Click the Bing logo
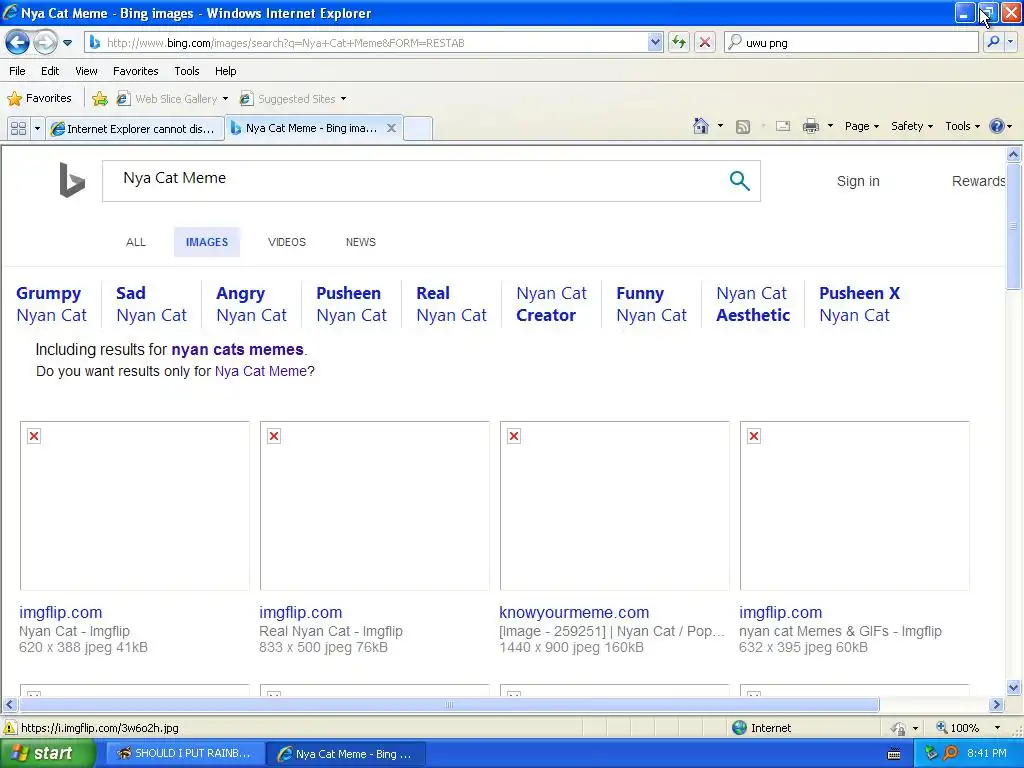The width and height of the screenshot is (1024, 768). (x=72, y=180)
